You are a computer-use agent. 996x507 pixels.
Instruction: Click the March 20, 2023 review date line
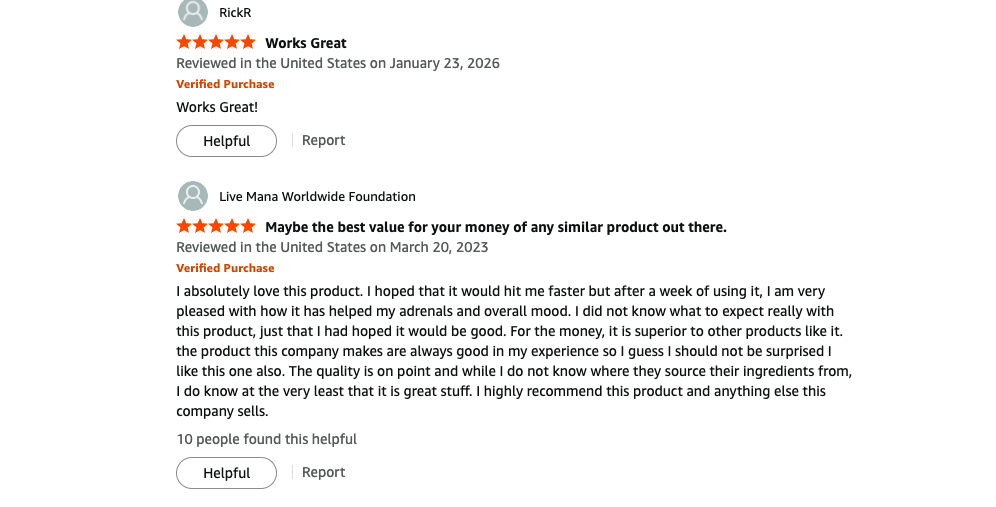pos(332,247)
